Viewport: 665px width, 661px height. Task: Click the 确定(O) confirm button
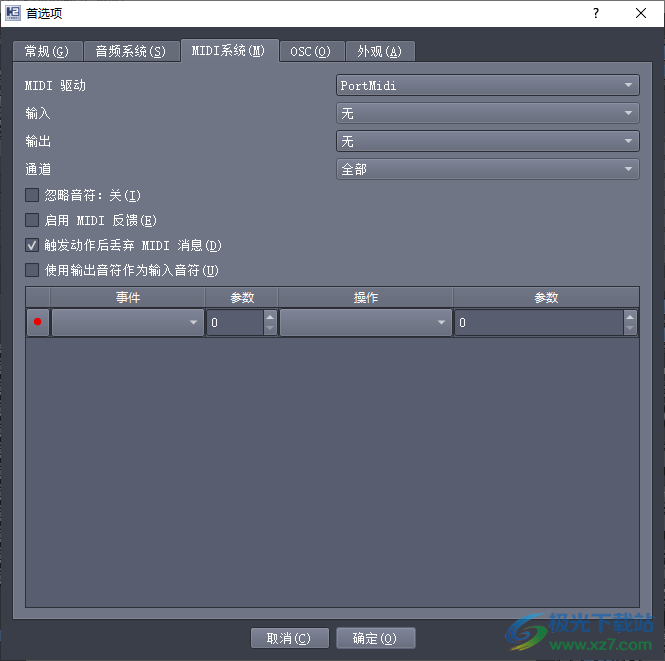pos(375,638)
